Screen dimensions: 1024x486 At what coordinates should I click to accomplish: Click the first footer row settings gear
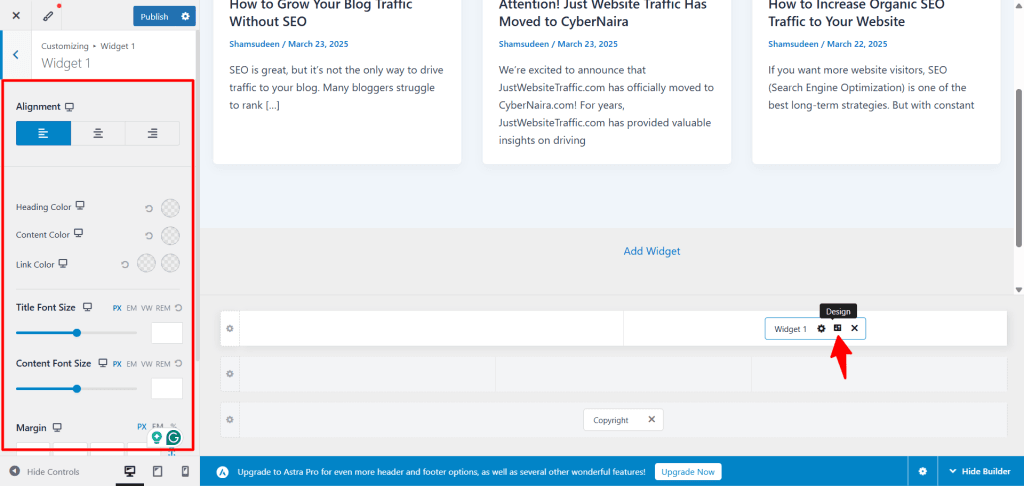pos(230,328)
